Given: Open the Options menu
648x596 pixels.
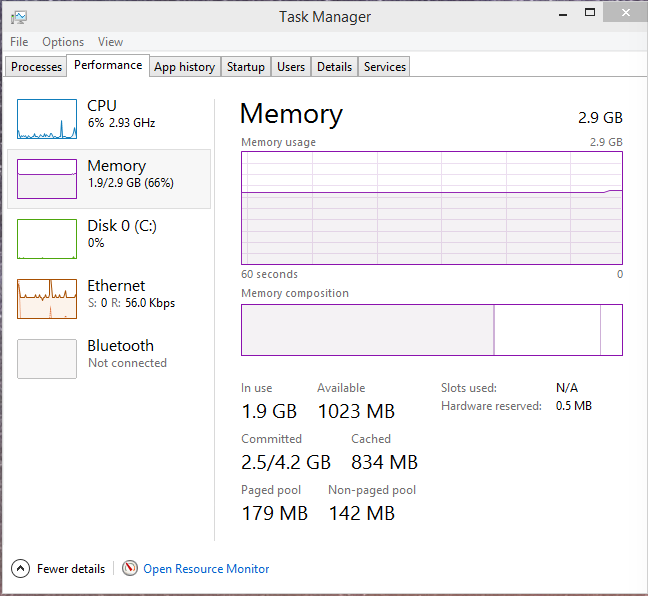Looking at the screenshot, I should (63, 42).
